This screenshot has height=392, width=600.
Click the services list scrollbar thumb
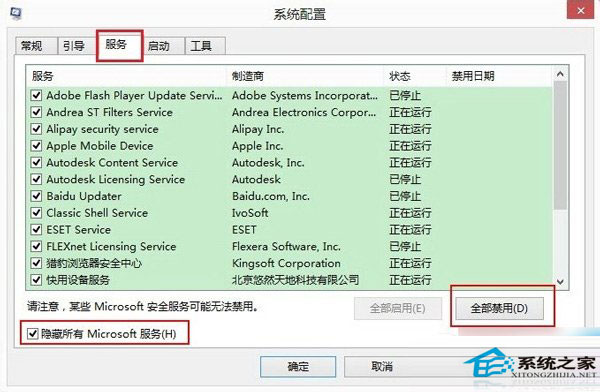tap(561, 145)
